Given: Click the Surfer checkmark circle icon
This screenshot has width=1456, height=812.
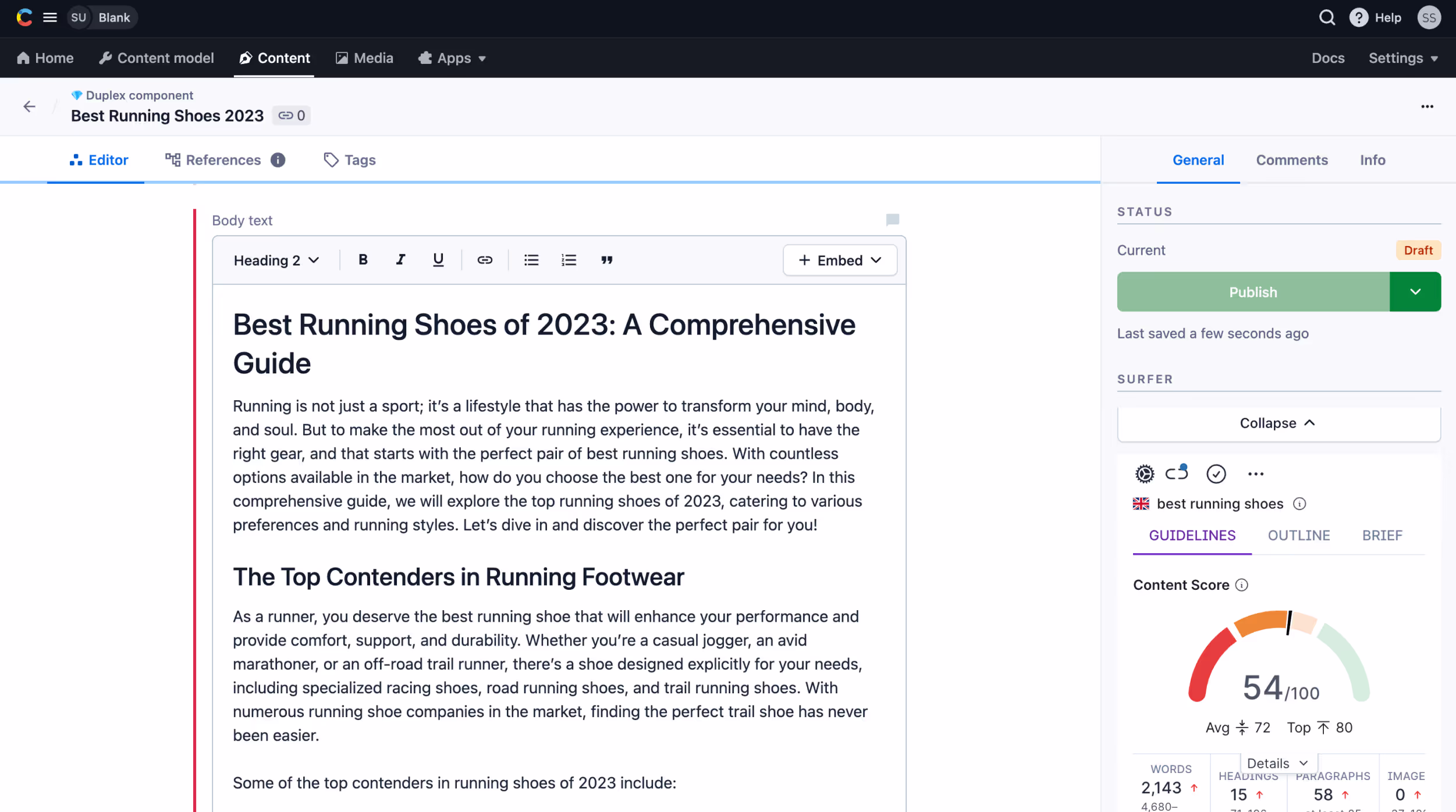Looking at the screenshot, I should pos(1216,474).
